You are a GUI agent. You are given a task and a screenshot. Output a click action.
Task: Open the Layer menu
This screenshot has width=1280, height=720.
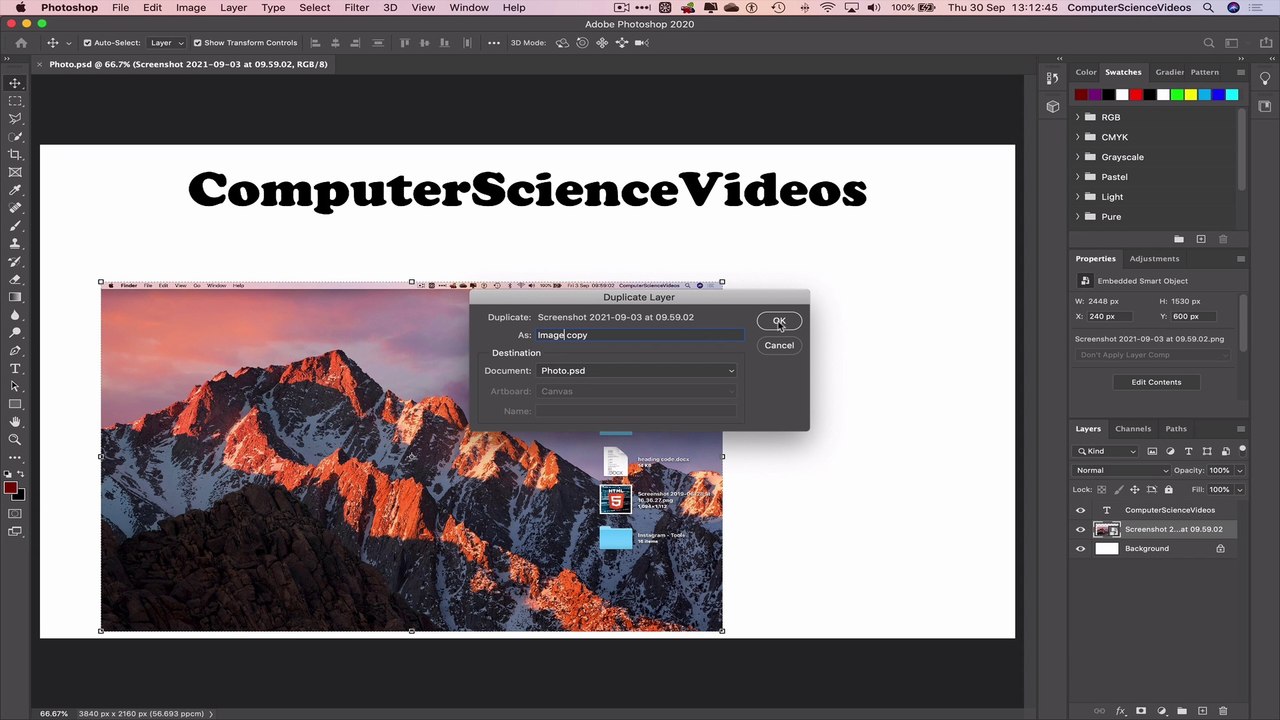point(233,8)
